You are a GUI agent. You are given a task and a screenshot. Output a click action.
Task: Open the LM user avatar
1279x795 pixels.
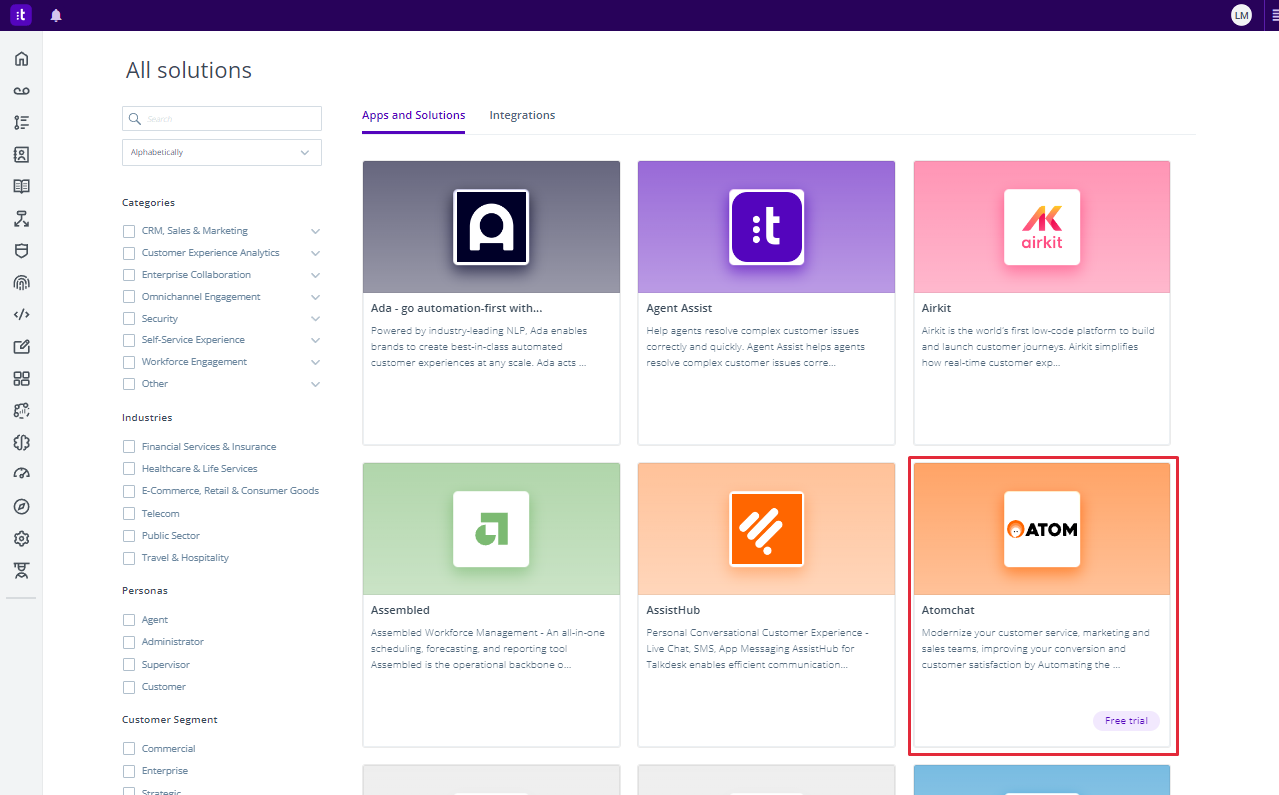pos(1241,15)
